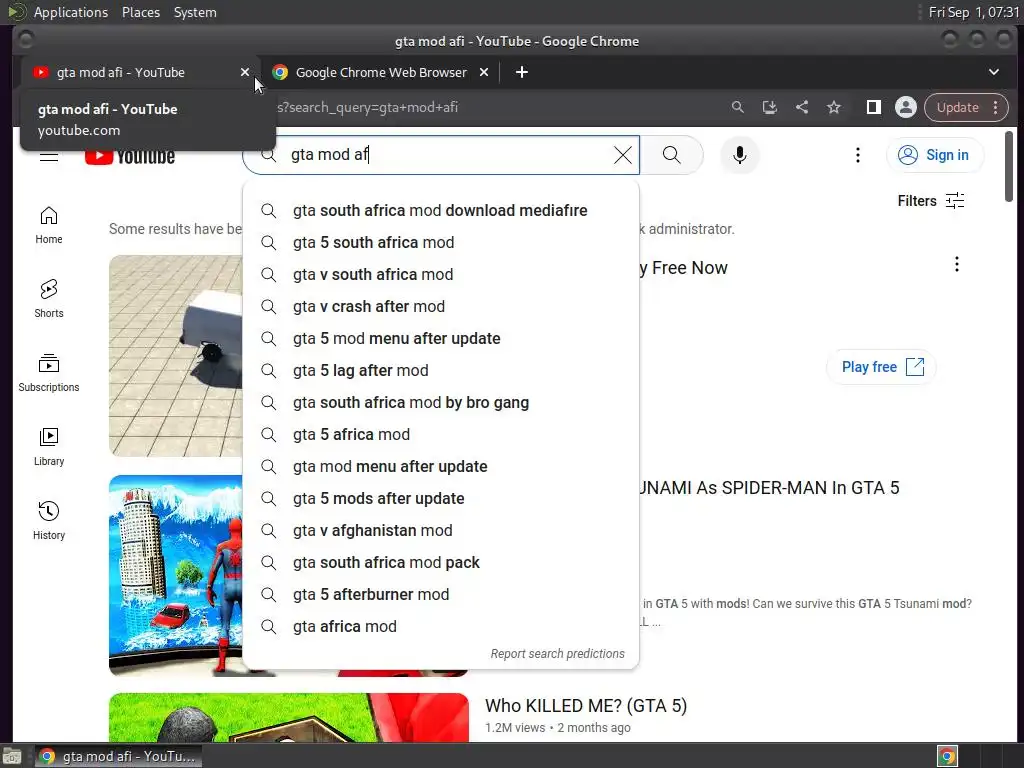Select suggestion gta v afghanistan mod

click(x=441, y=530)
